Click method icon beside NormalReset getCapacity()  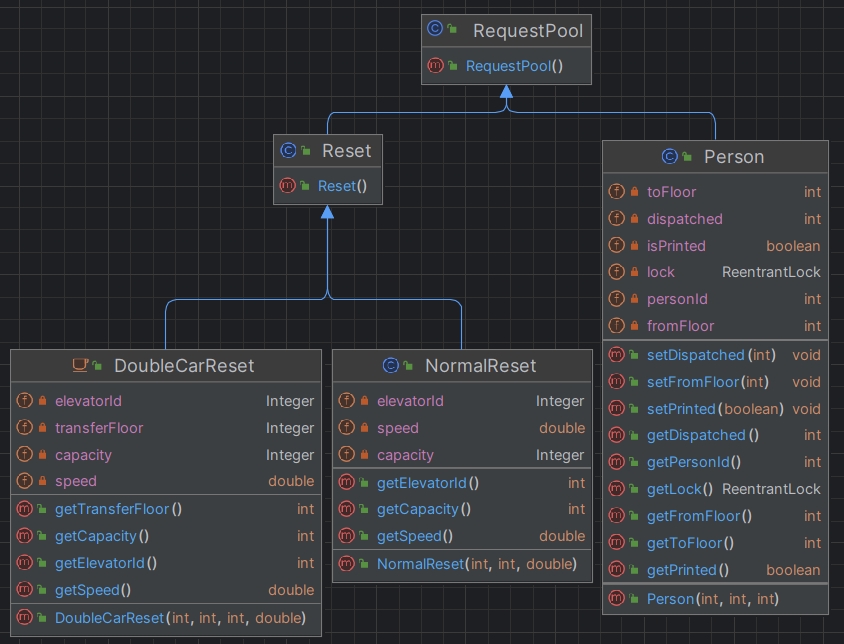coord(346,509)
